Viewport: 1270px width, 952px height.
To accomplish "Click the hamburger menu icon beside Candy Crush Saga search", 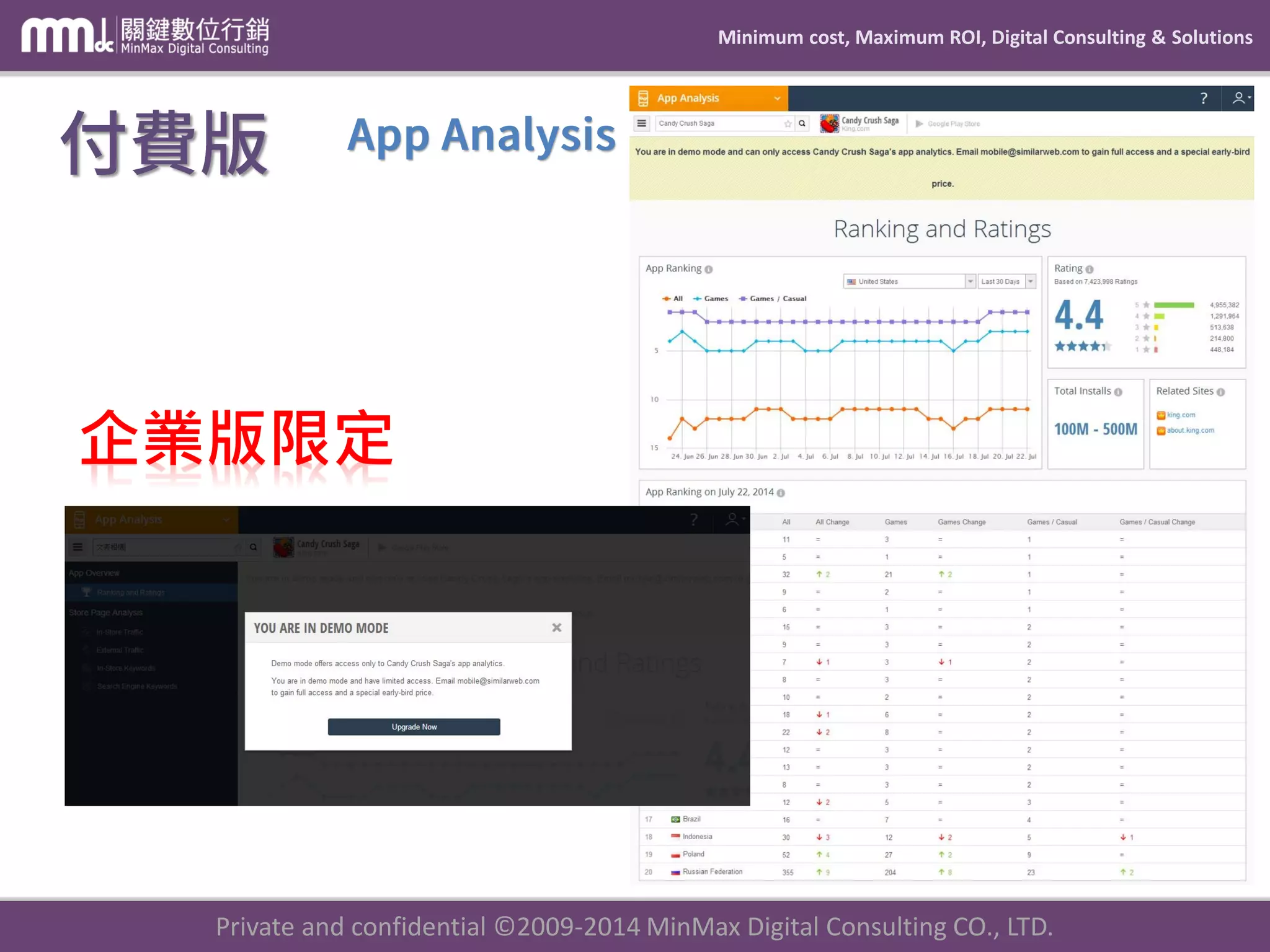I will 642,123.
